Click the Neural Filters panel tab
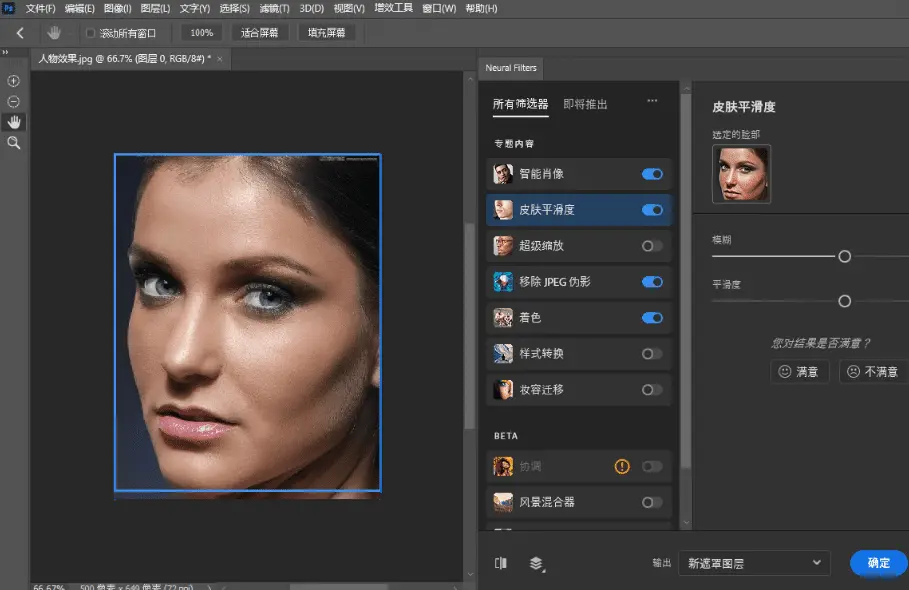 (x=511, y=68)
